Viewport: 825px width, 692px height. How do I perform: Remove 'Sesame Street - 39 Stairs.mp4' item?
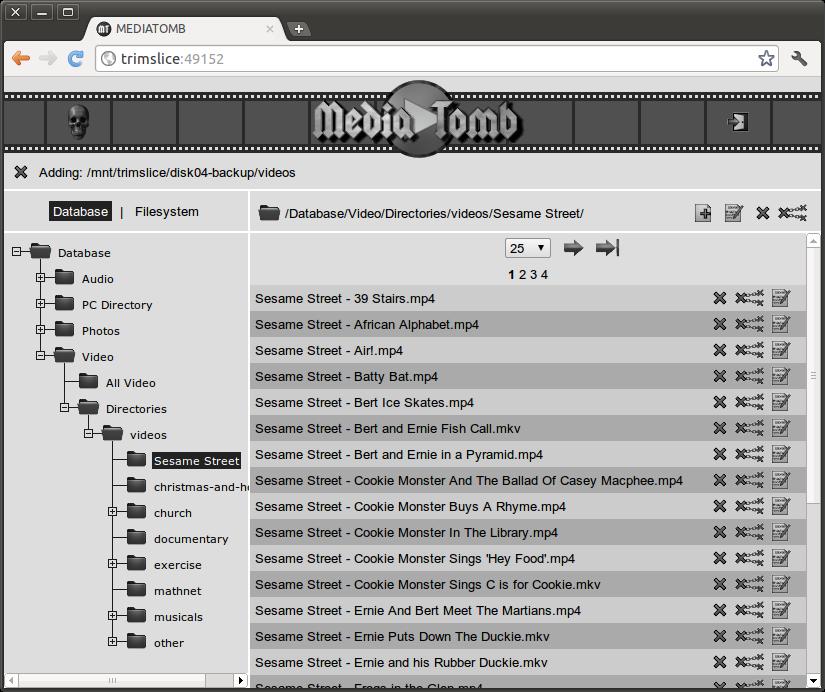point(719,298)
